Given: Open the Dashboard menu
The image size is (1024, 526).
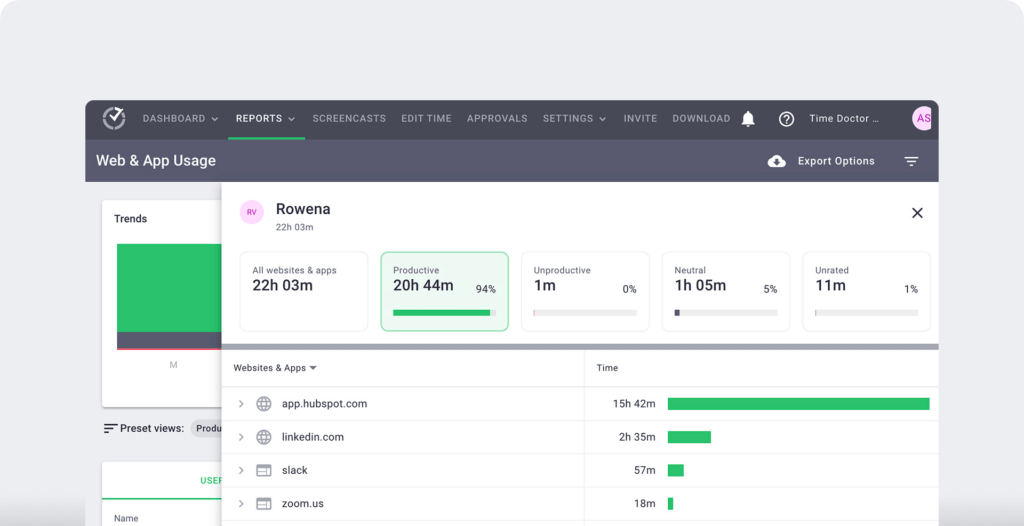Looking at the screenshot, I should (180, 118).
